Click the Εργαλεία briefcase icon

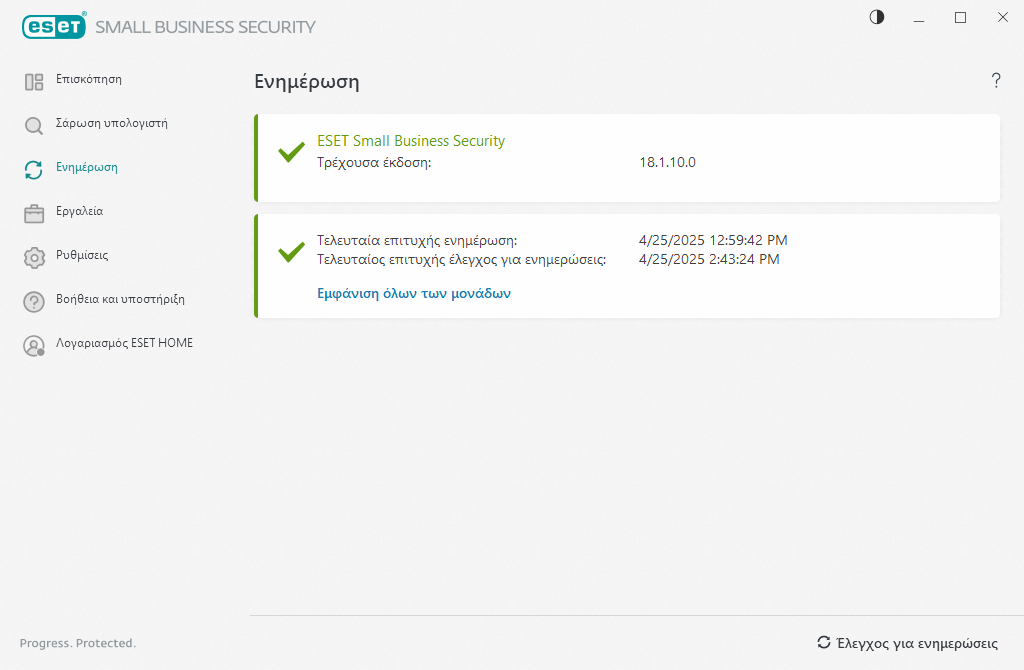pyautogui.click(x=34, y=214)
